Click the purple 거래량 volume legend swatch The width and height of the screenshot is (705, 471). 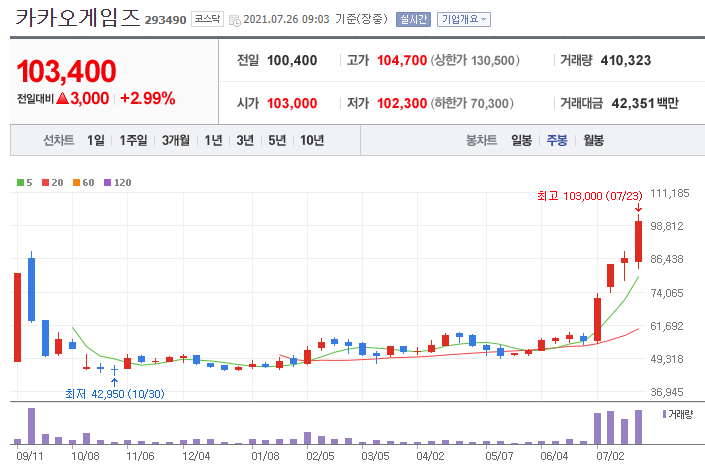(x=665, y=414)
